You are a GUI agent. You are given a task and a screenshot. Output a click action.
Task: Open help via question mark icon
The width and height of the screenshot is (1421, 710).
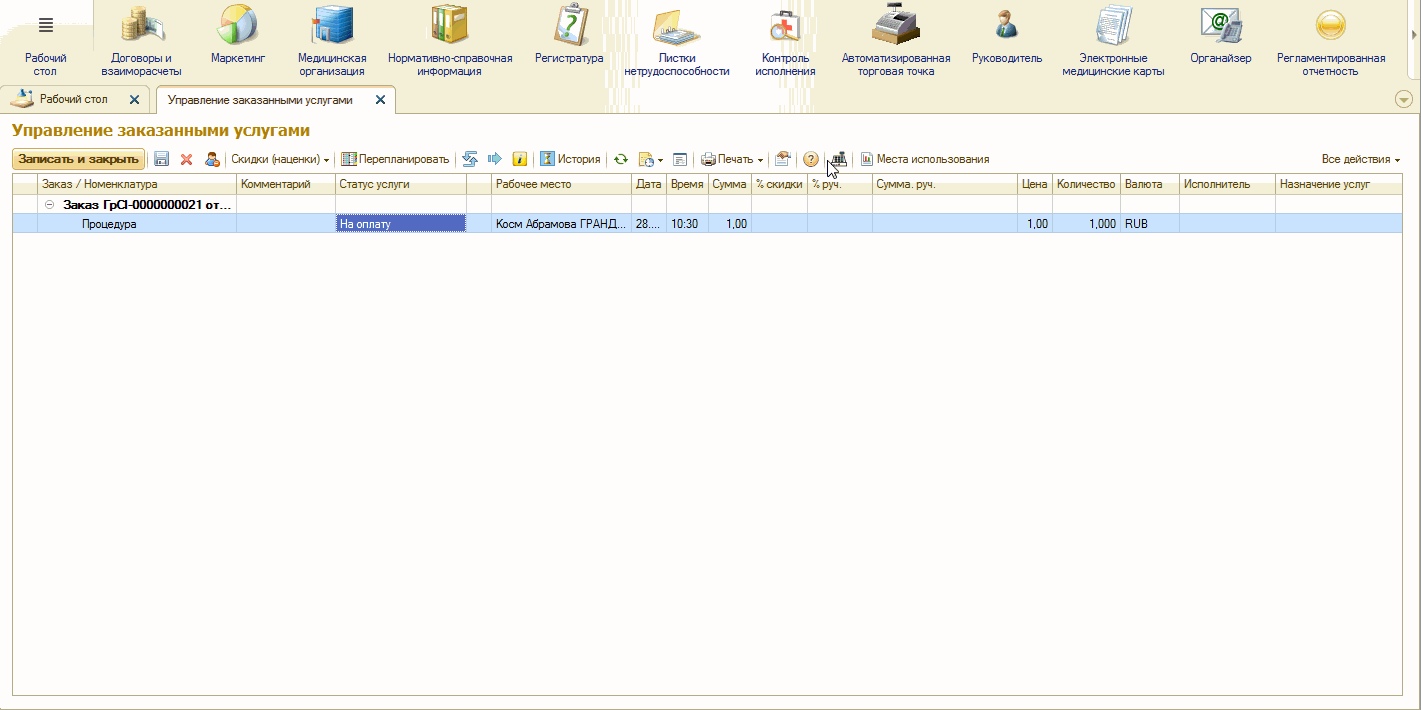click(x=811, y=159)
